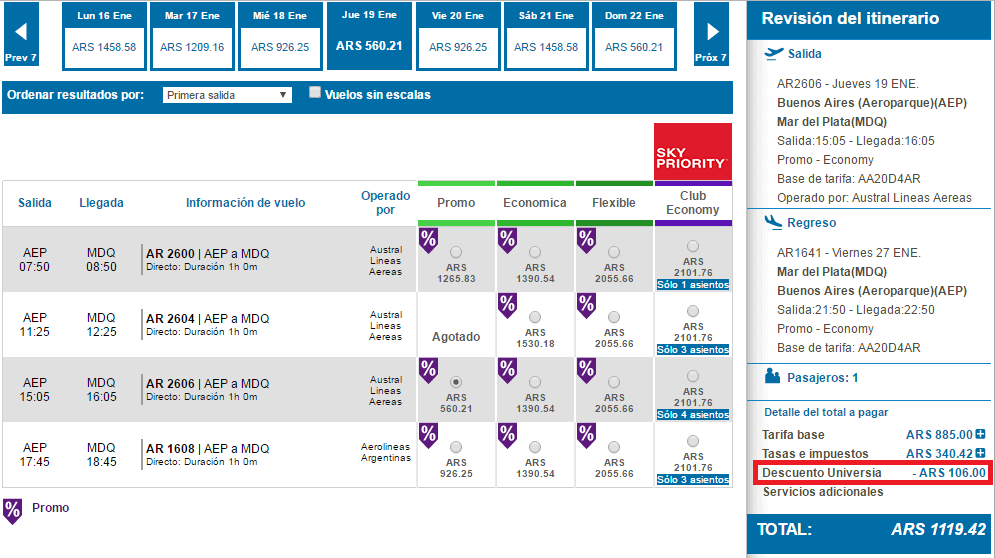Open Detalle del total a pagar
Image resolution: width=995 pixels, height=558 pixels.
(x=826, y=413)
